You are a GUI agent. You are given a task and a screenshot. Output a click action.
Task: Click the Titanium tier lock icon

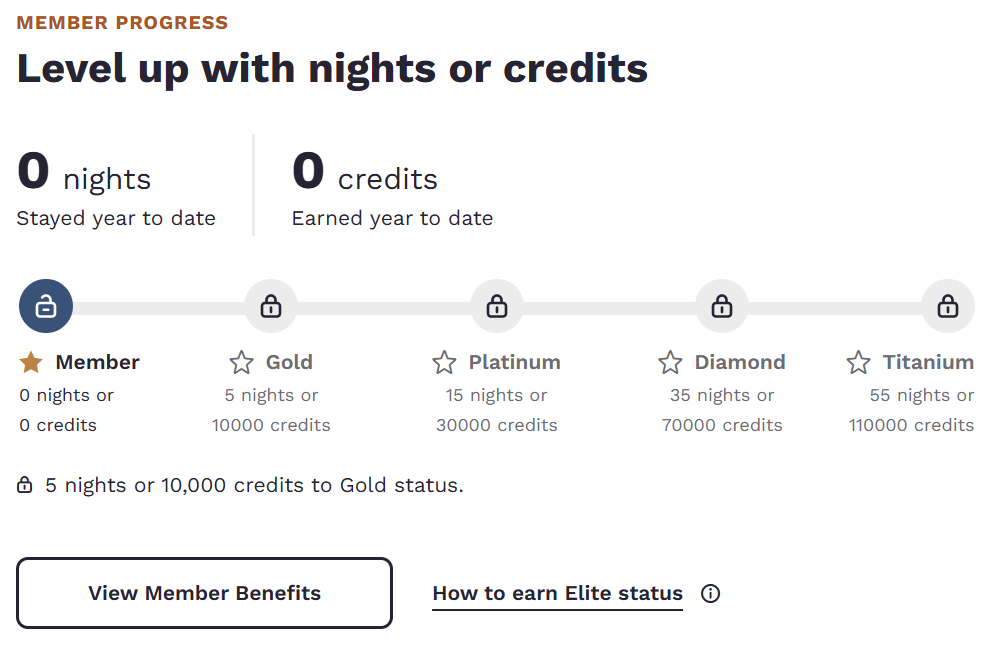(x=948, y=307)
